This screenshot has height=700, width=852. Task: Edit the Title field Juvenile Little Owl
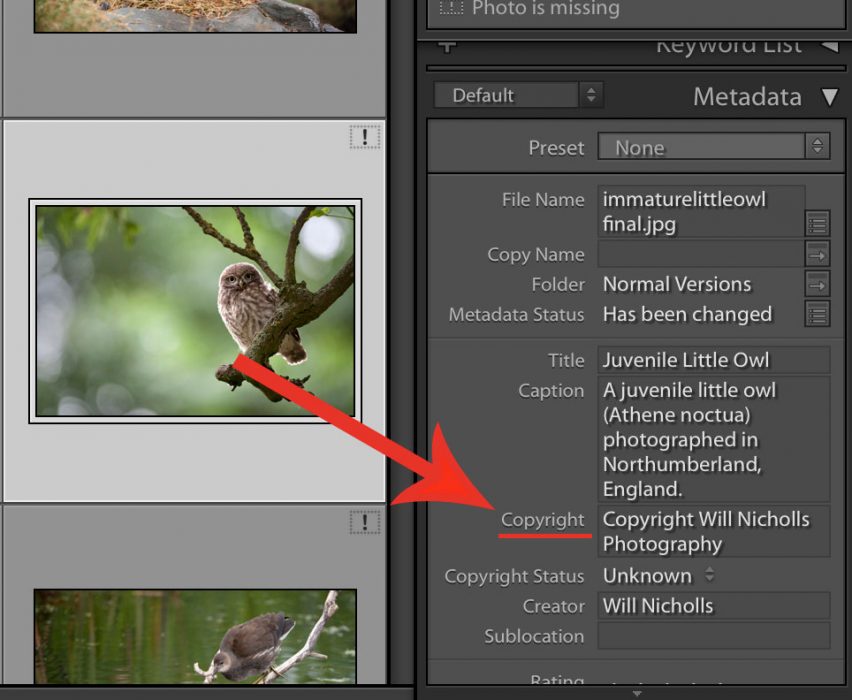point(713,360)
